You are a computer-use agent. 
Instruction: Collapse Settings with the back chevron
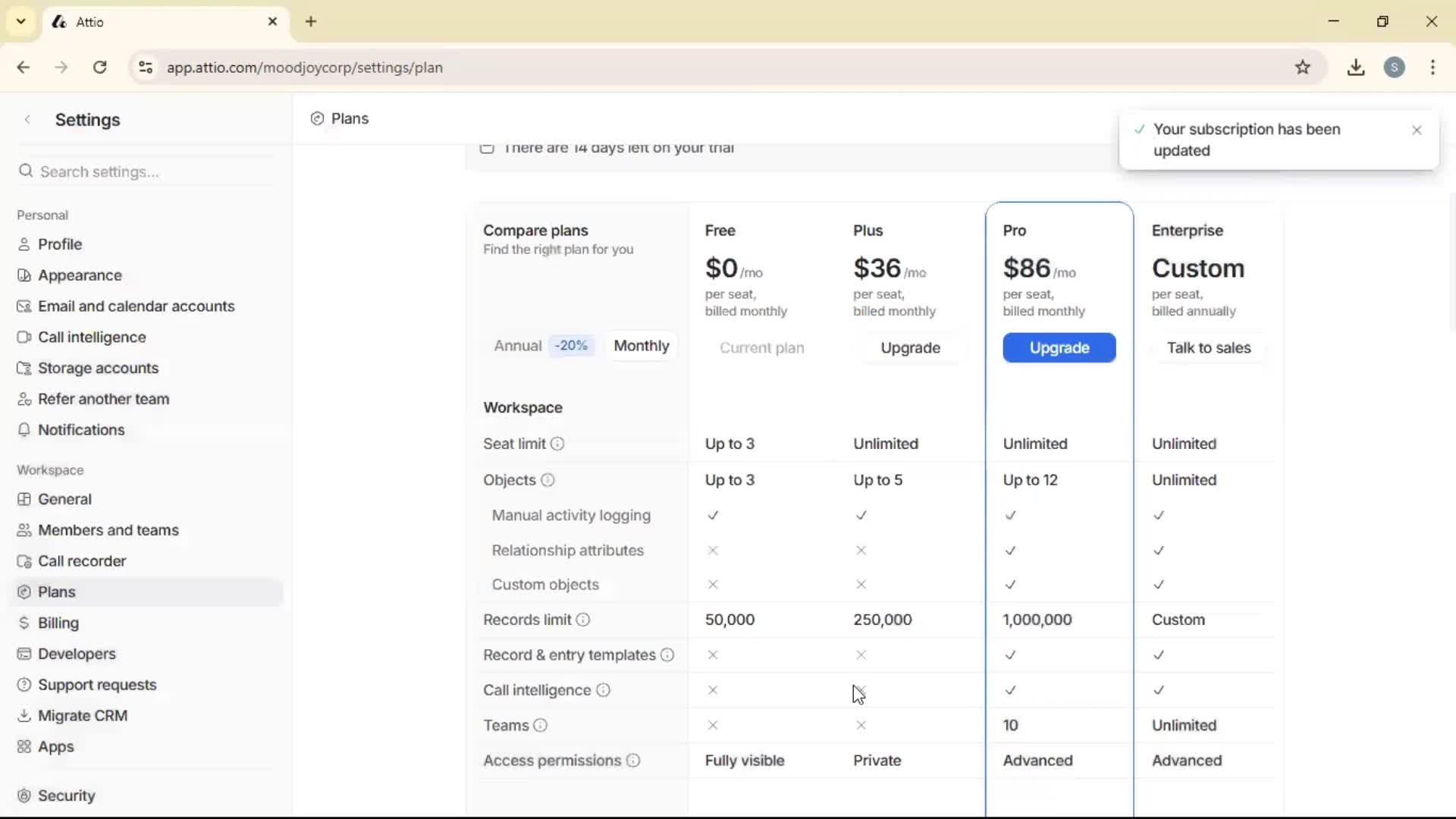click(27, 119)
